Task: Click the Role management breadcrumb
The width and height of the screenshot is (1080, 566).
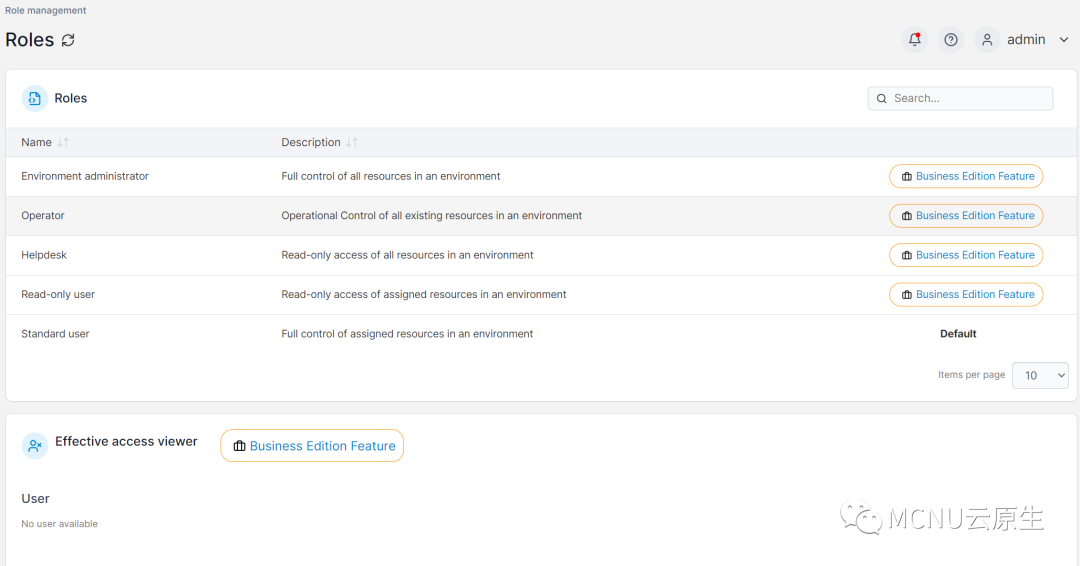Action: click(x=46, y=11)
